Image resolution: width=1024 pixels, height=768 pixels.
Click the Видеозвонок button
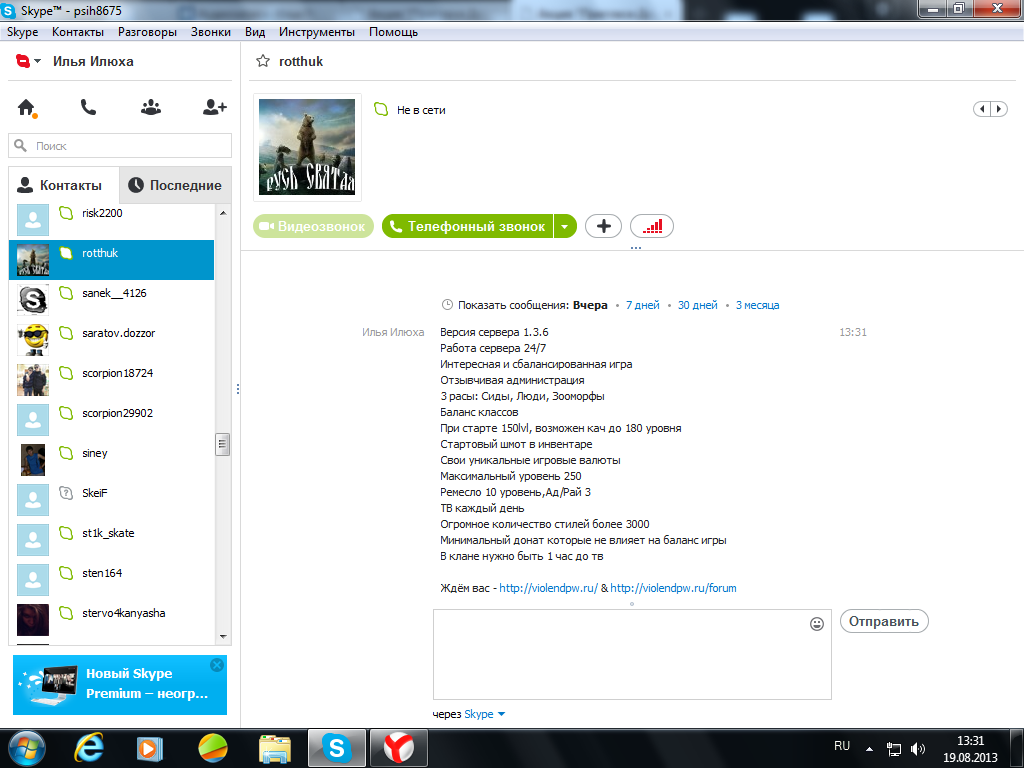coord(313,227)
